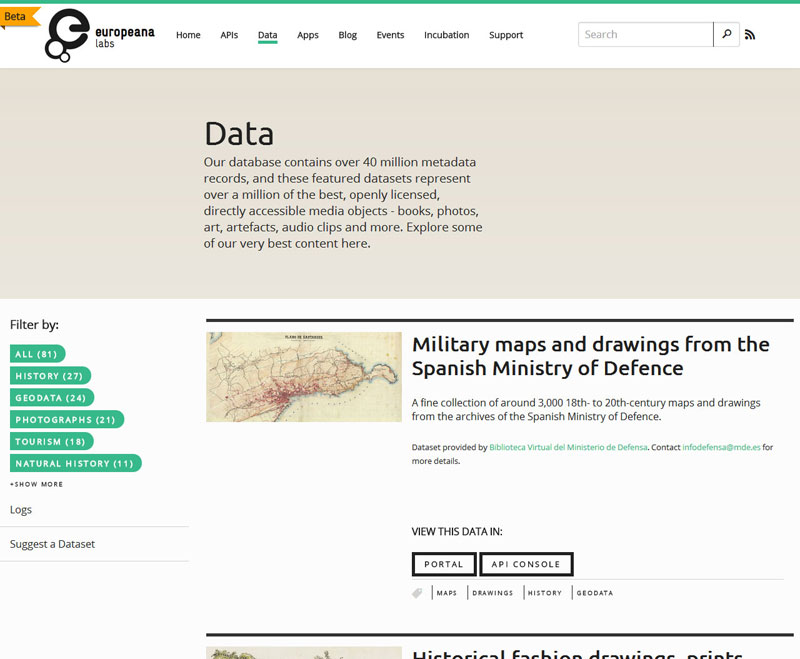This screenshot has width=800, height=659.
Task: Expand +SHOW MORE filters
Action: pyautogui.click(x=36, y=484)
